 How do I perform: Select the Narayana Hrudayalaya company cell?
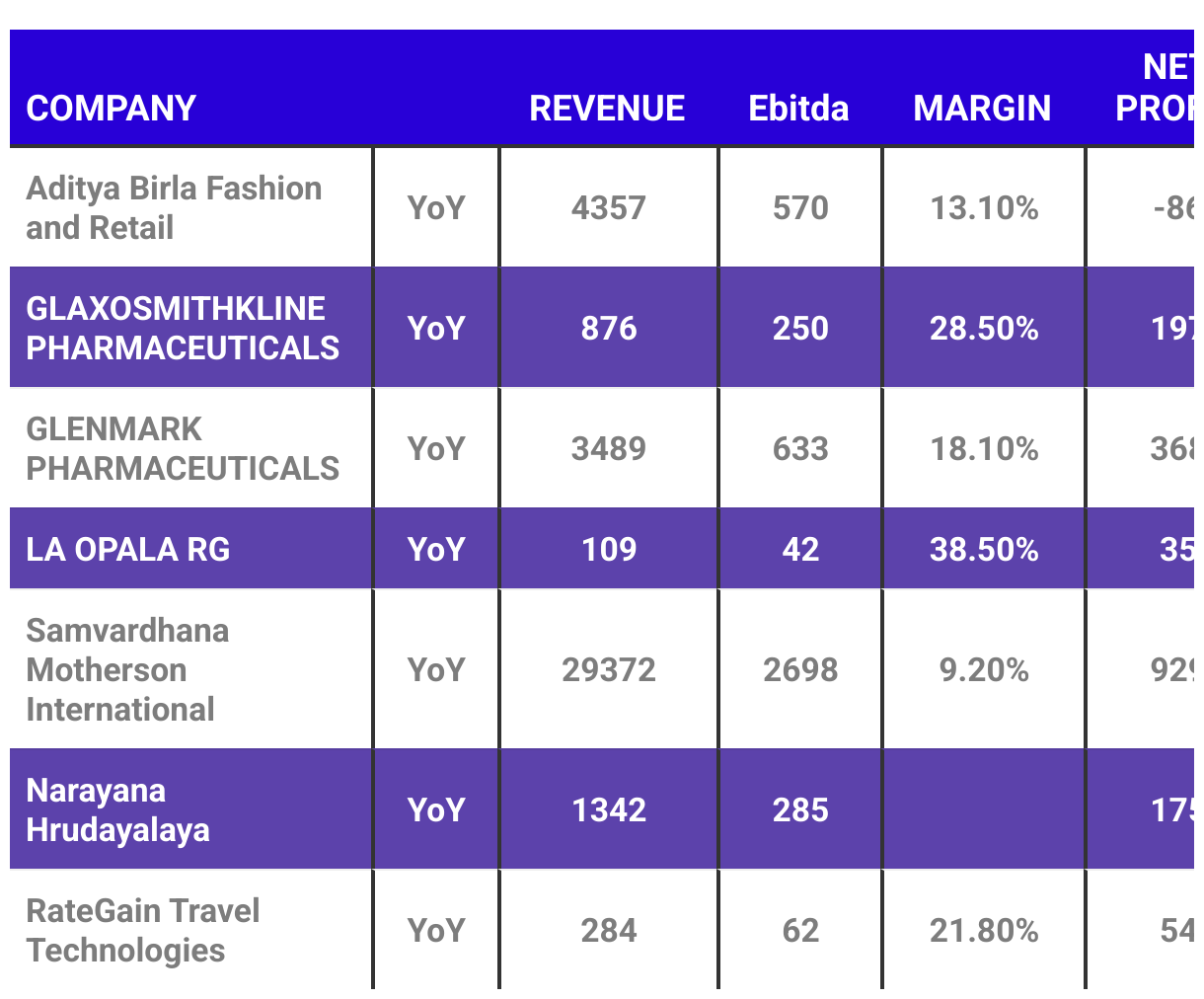pos(117,809)
